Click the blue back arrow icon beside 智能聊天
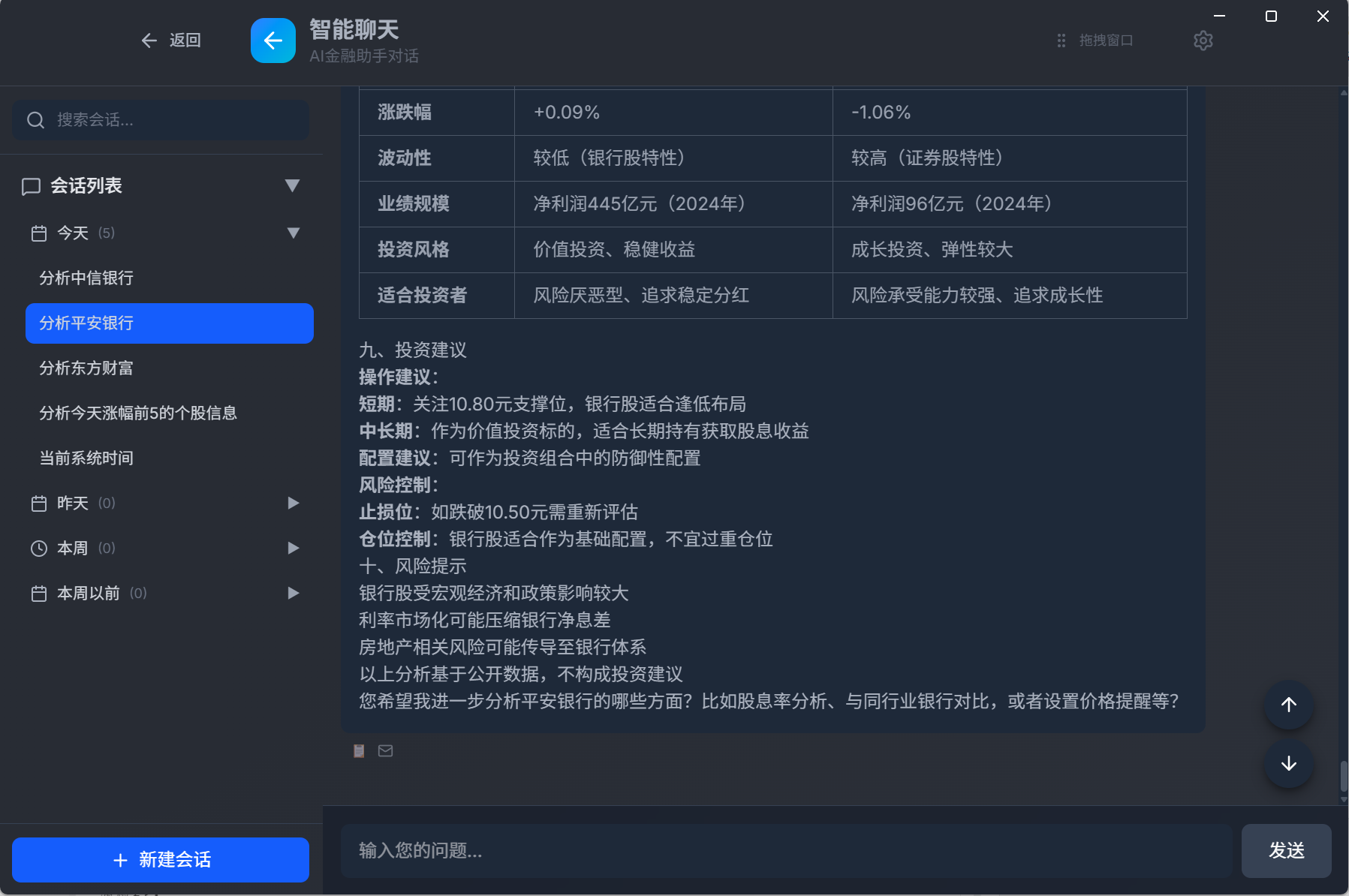The width and height of the screenshot is (1349, 896). pyautogui.click(x=273, y=41)
